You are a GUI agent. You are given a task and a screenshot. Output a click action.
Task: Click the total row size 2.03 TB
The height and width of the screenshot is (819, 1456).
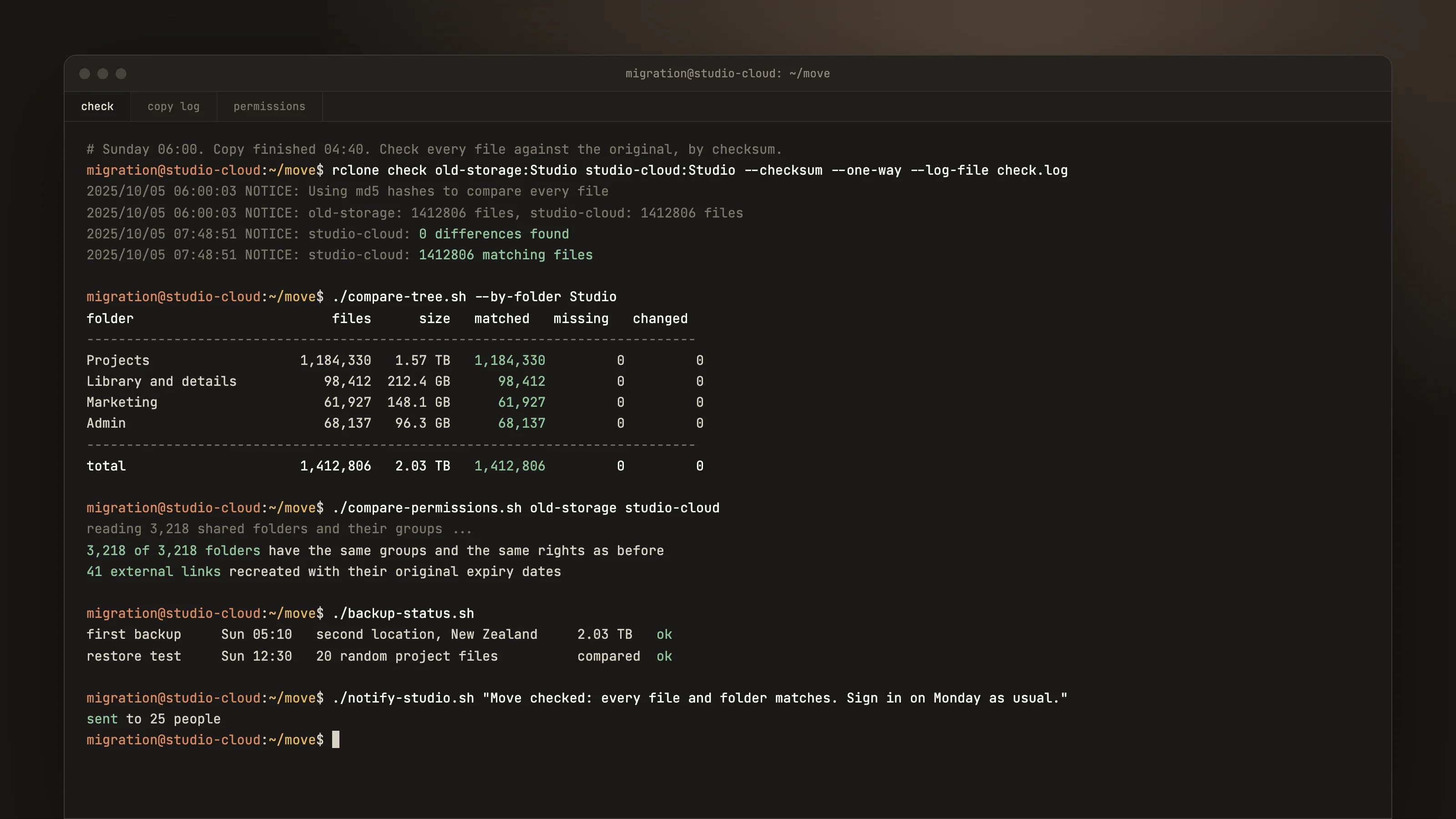click(423, 466)
